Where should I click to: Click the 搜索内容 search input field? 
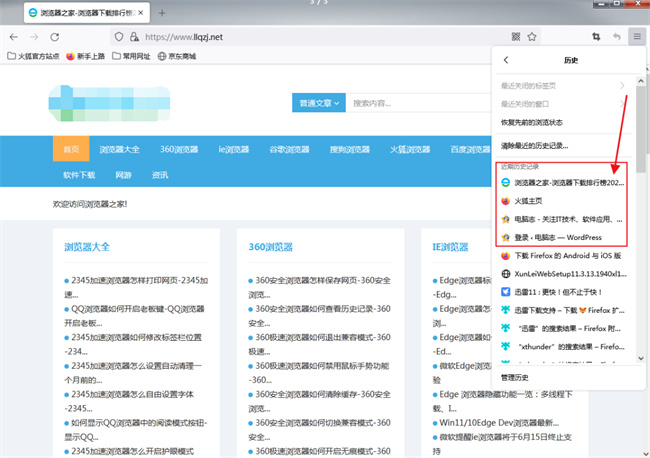tap(419, 103)
